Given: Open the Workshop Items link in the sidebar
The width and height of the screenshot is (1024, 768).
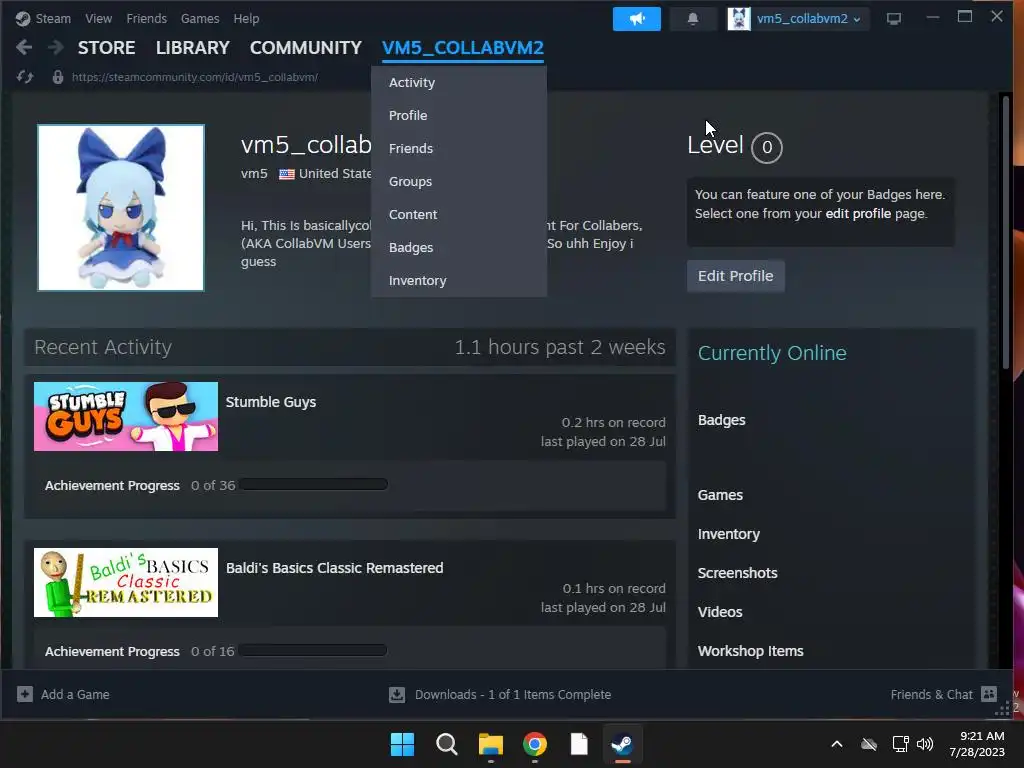Looking at the screenshot, I should [x=750, y=651].
